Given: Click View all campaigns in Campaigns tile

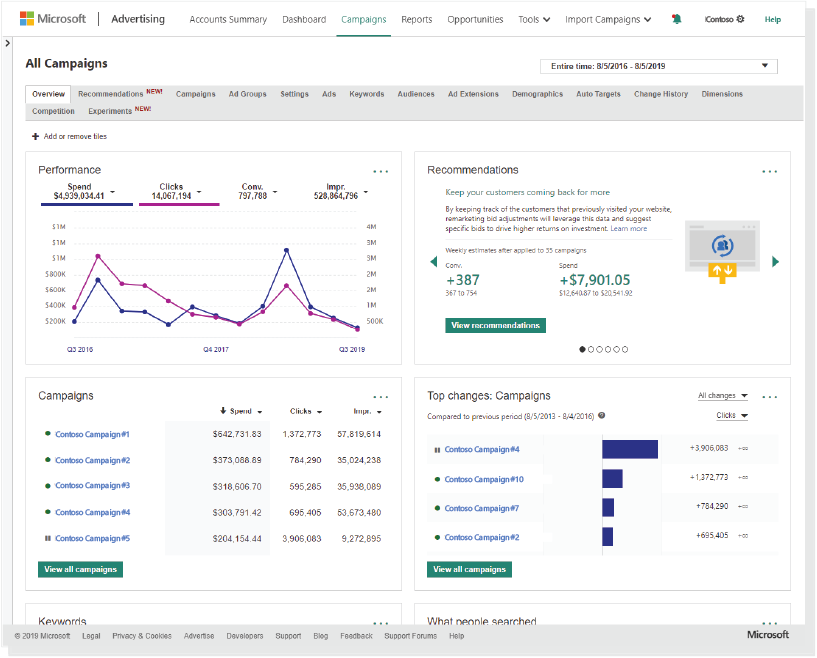Looking at the screenshot, I should [x=80, y=569].
